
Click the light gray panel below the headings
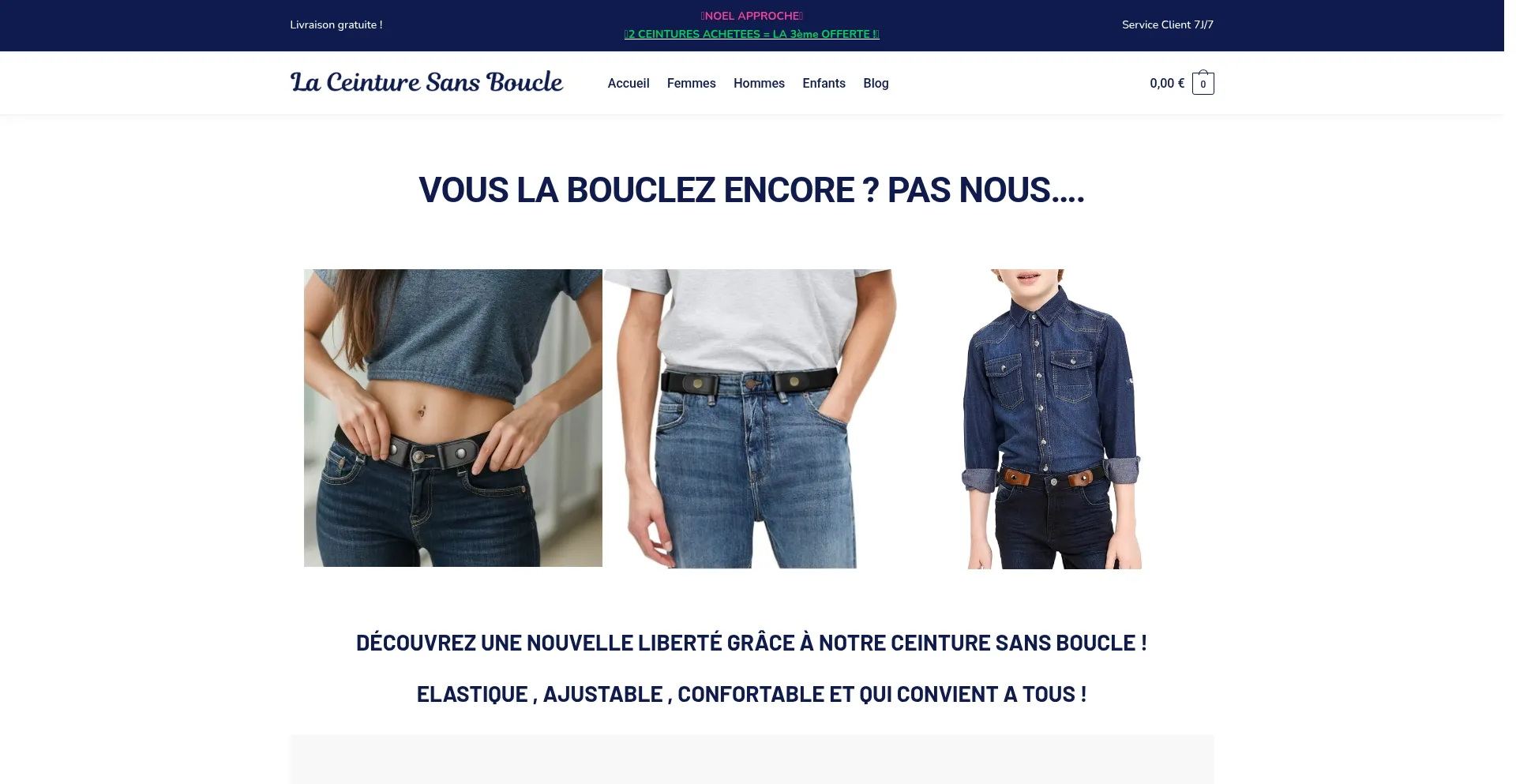point(752,760)
